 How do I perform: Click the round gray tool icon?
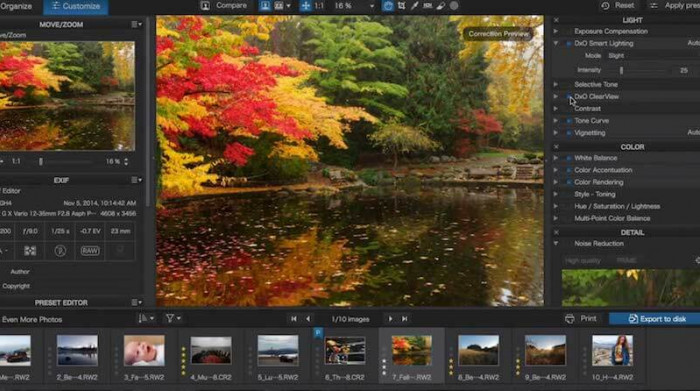[454, 6]
